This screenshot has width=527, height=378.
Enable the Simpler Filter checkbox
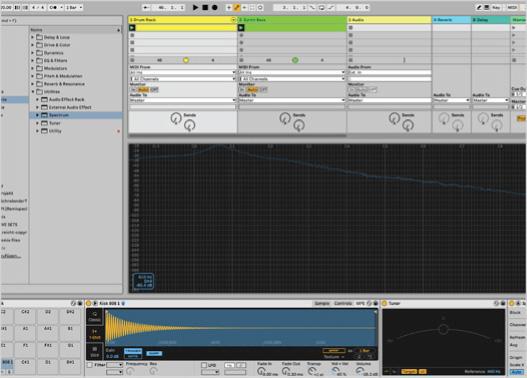click(89, 365)
